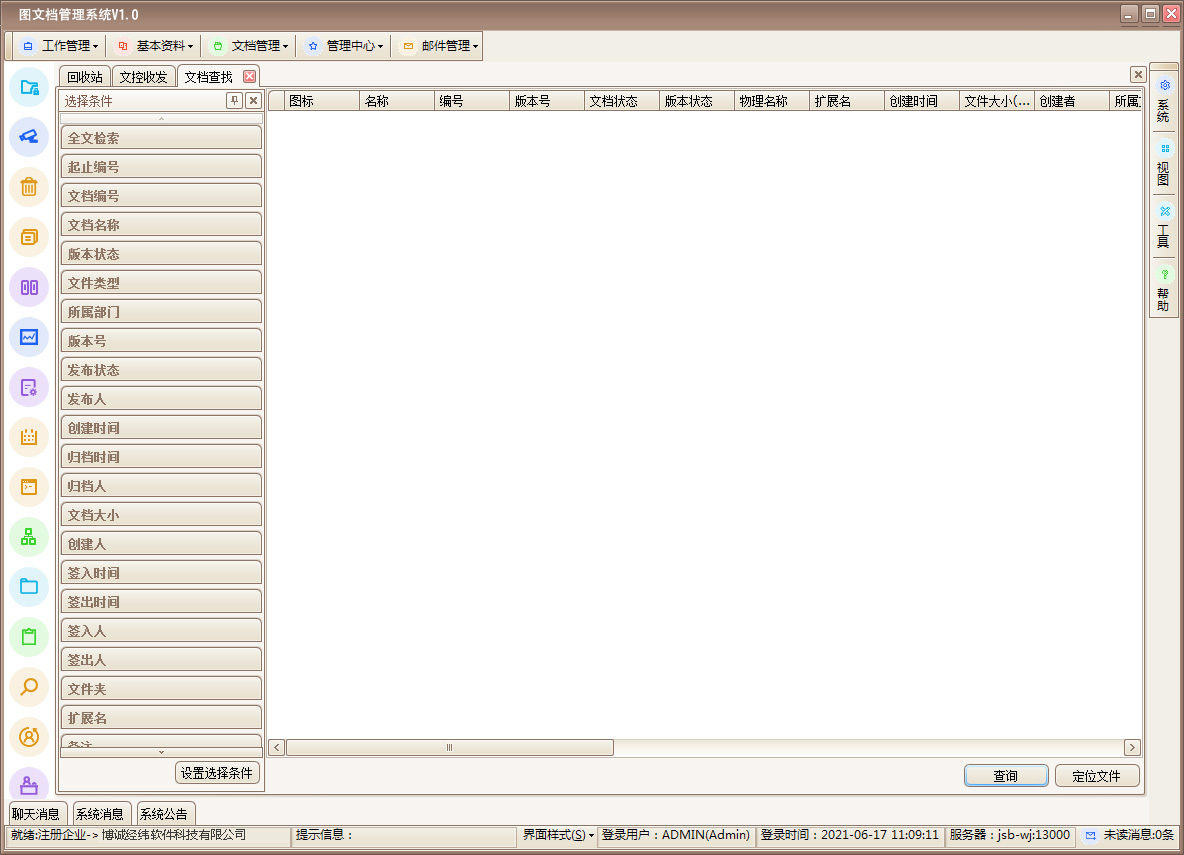Open the org-chart network icon in left sidebar
Viewport: 1184px width, 855px height.
(x=29, y=537)
